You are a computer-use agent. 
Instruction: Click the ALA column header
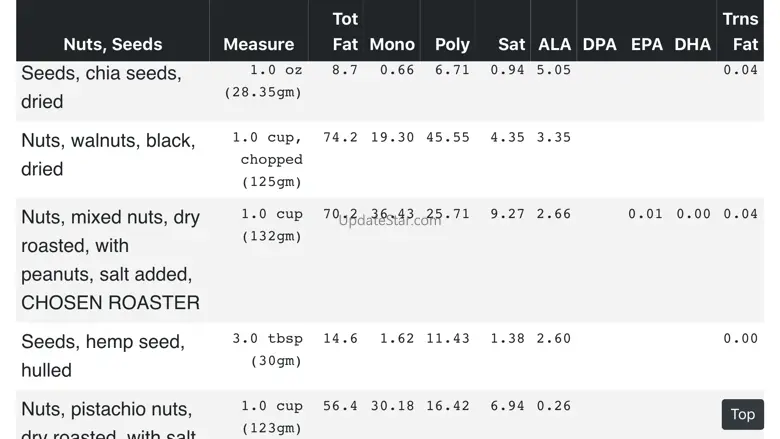tap(554, 44)
